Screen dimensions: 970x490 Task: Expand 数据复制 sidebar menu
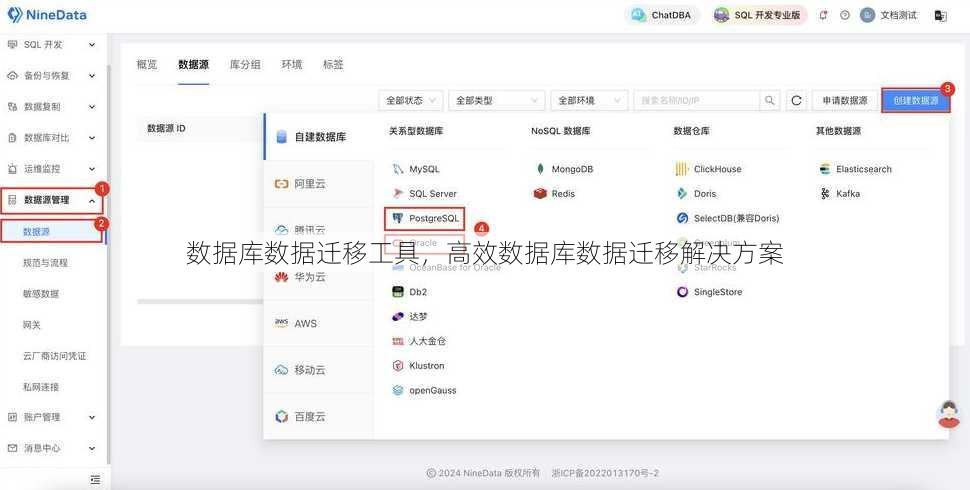52,106
